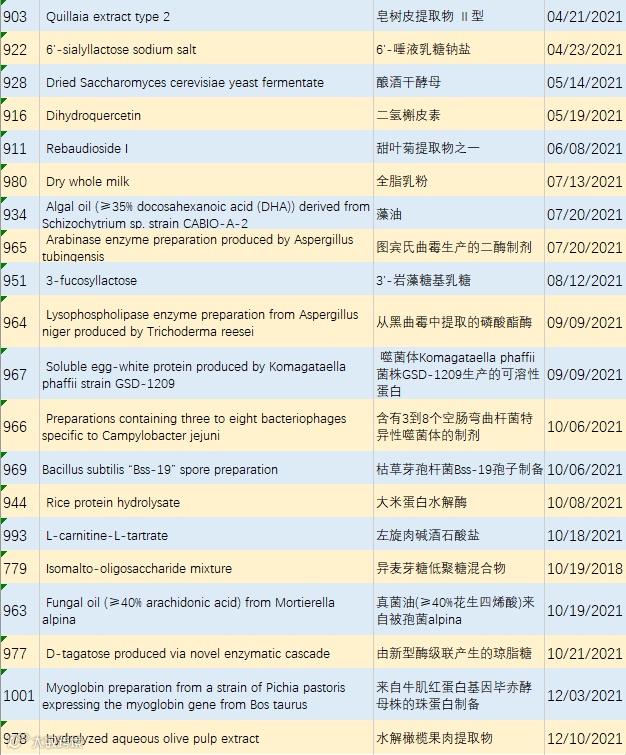626x755 pixels.
Task: Select cell with number 977
Action: [20, 653]
